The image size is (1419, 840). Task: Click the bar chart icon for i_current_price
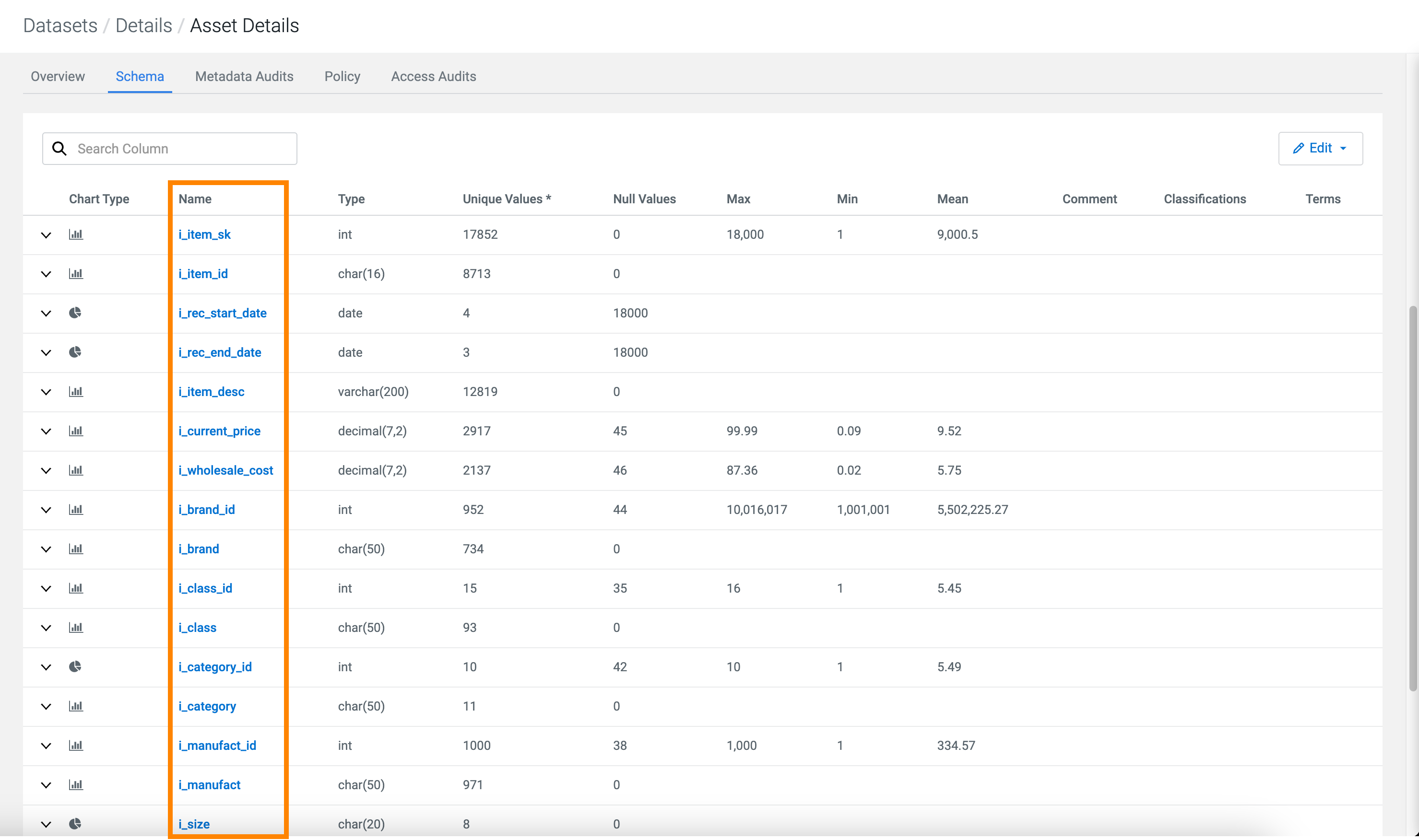(76, 431)
